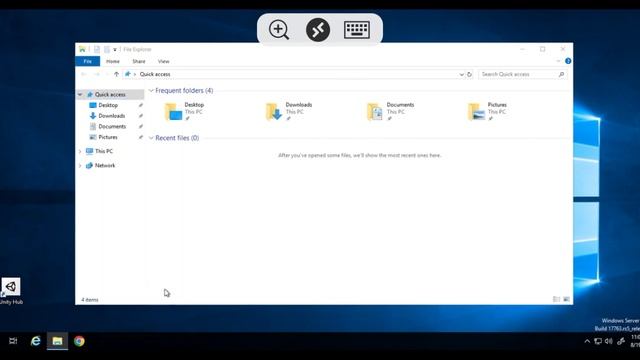Collapse Quick access in the navigation tree
Image resolution: width=640 pixels, height=360 pixels.
80,95
